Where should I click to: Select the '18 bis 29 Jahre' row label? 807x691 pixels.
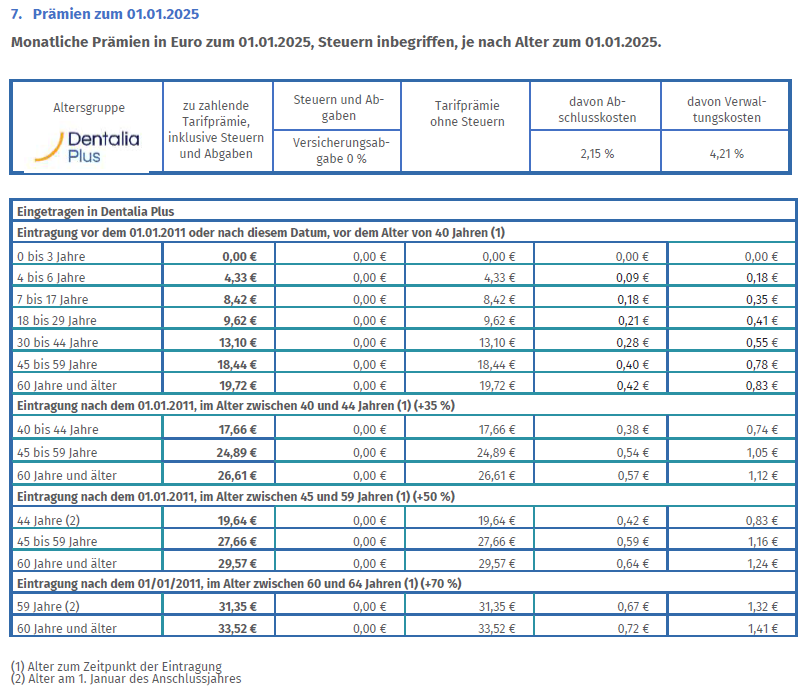click(x=57, y=320)
